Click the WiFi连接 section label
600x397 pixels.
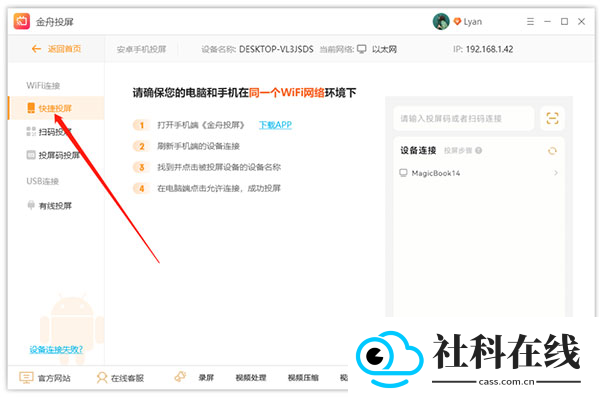(x=43, y=85)
